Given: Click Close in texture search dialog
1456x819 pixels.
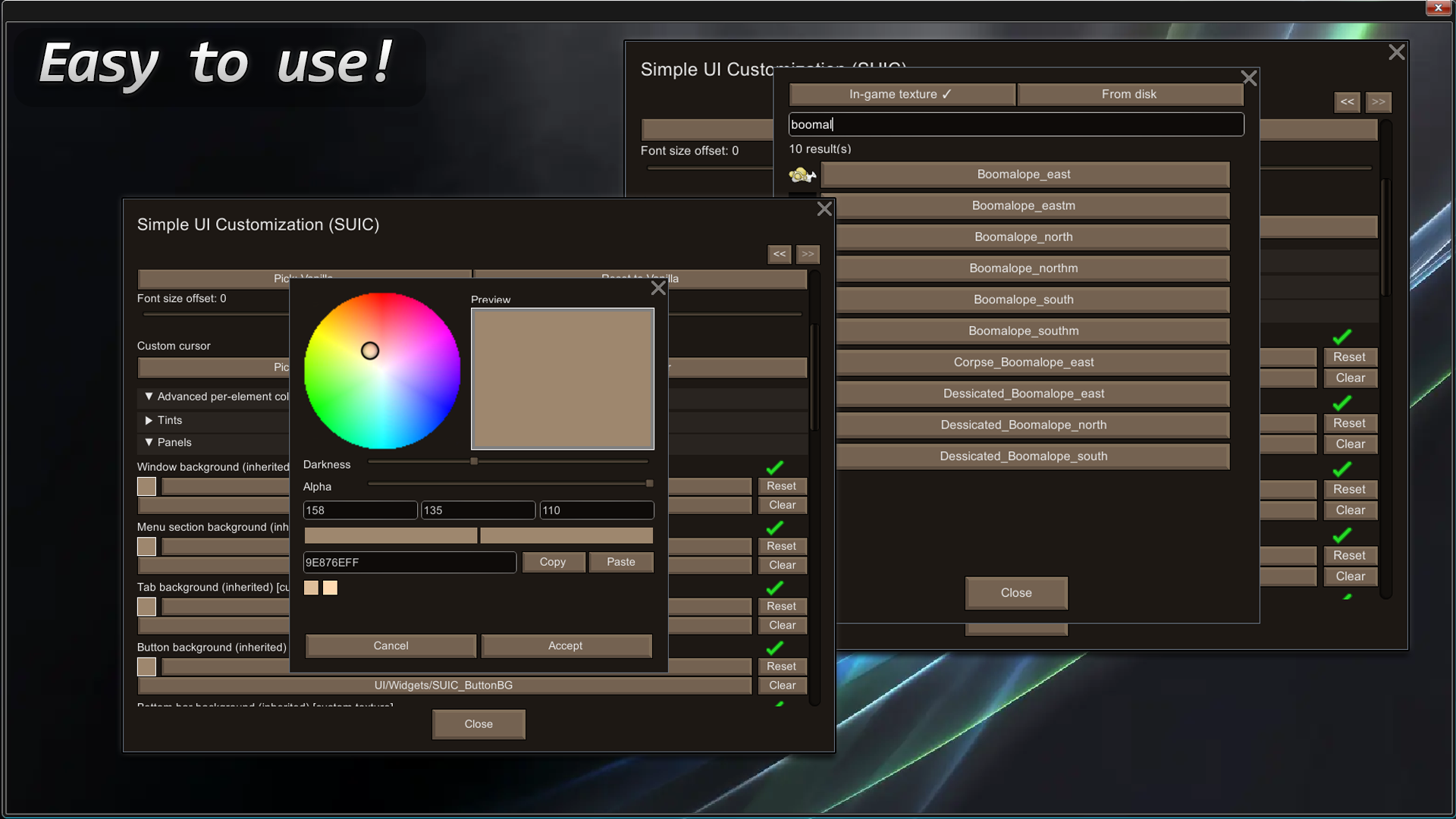Looking at the screenshot, I should pos(1016,593).
